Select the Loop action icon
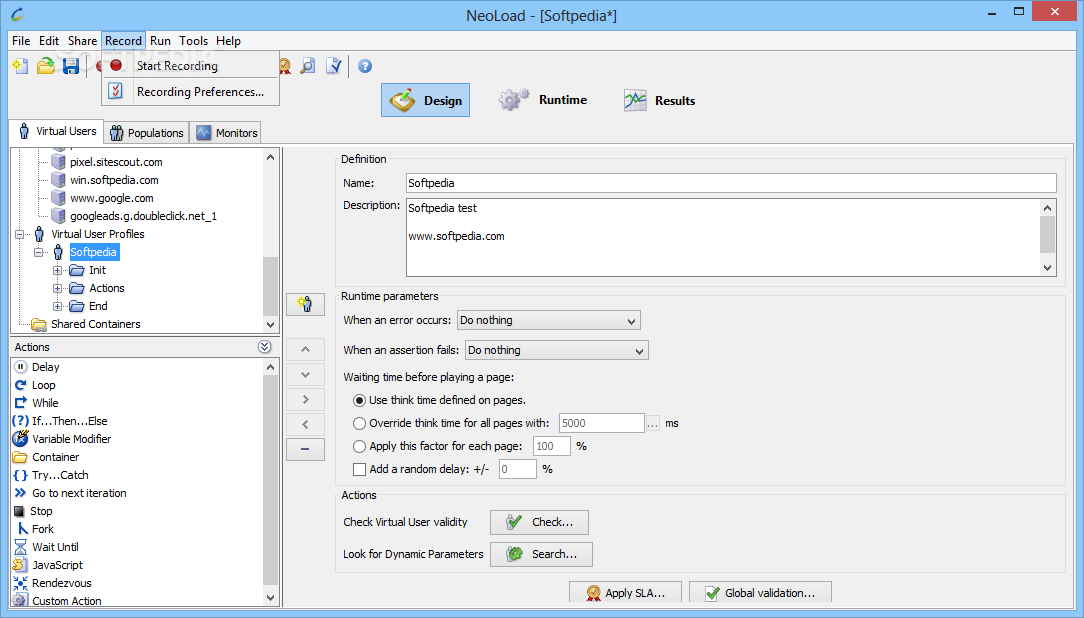 21,385
